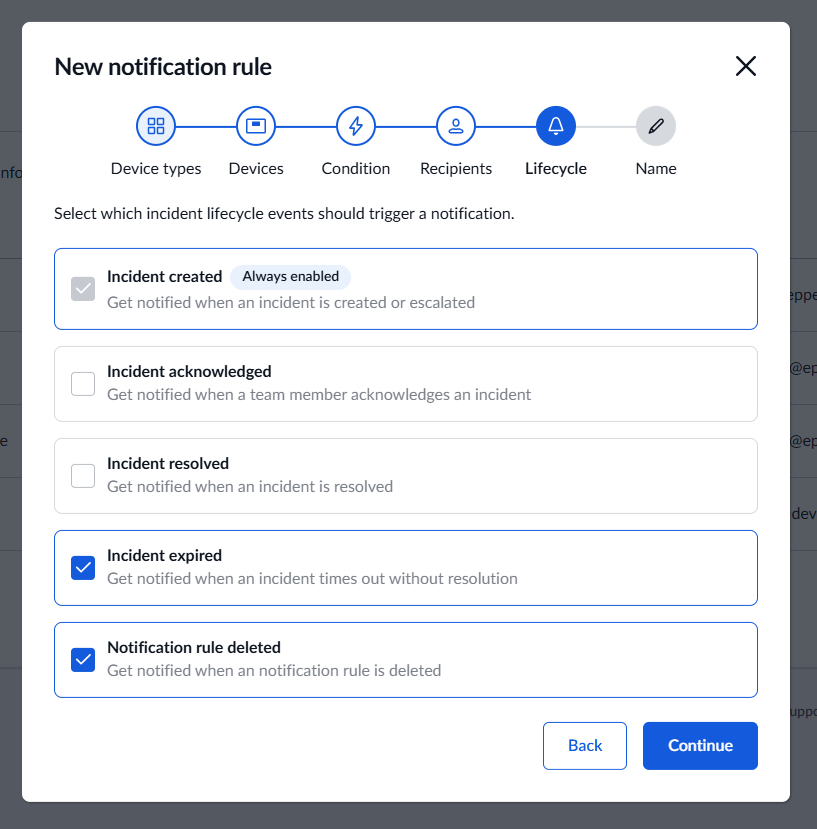Select the Condition step label

click(356, 169)
